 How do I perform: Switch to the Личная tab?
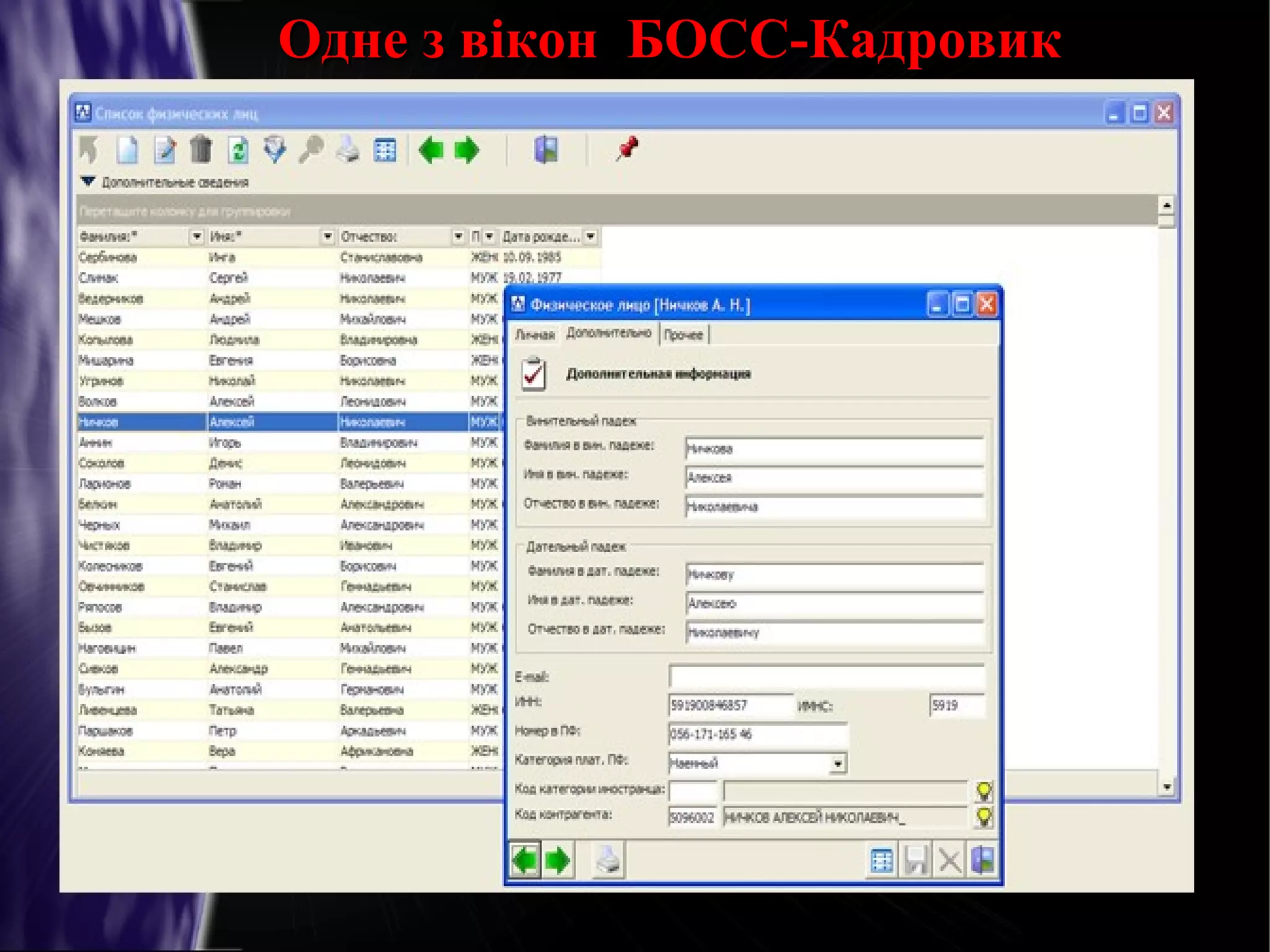(x=535, y=335)
